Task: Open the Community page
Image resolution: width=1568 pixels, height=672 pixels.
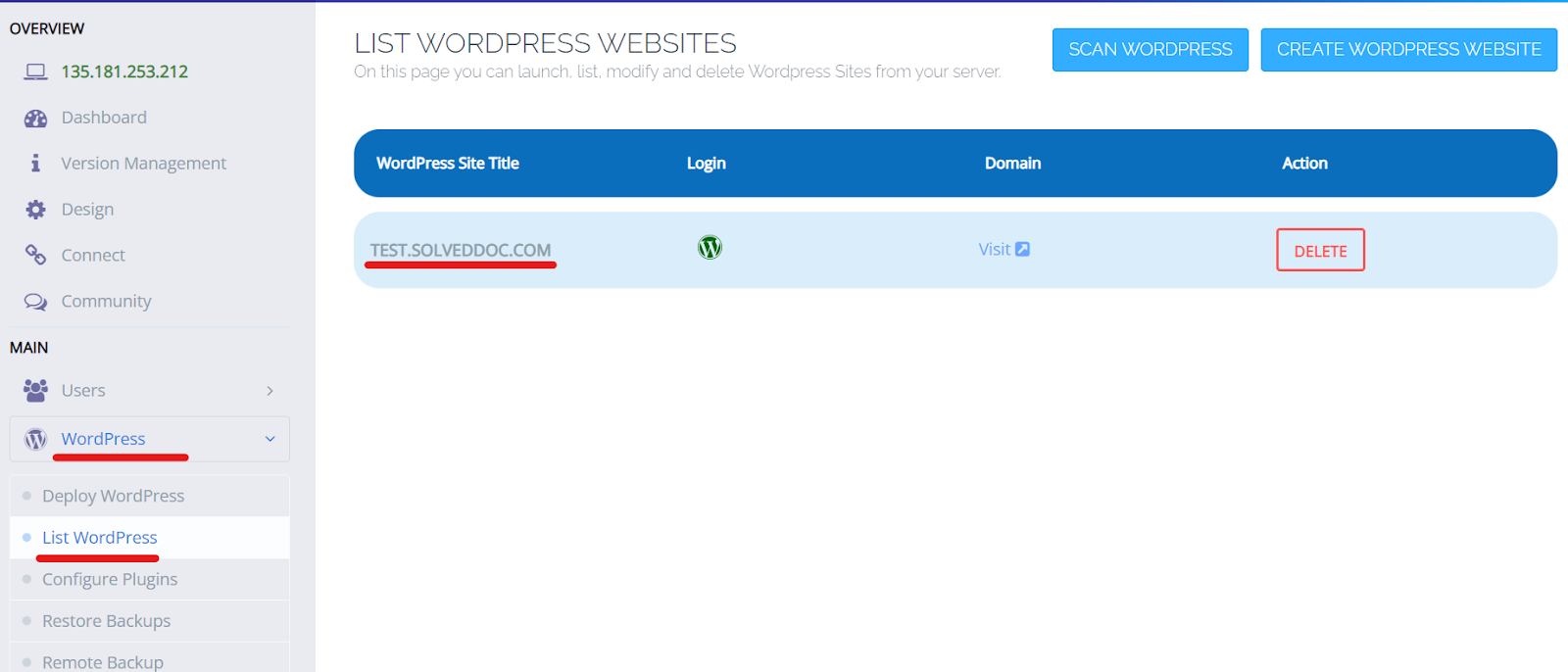Action: tap(106, 302)
